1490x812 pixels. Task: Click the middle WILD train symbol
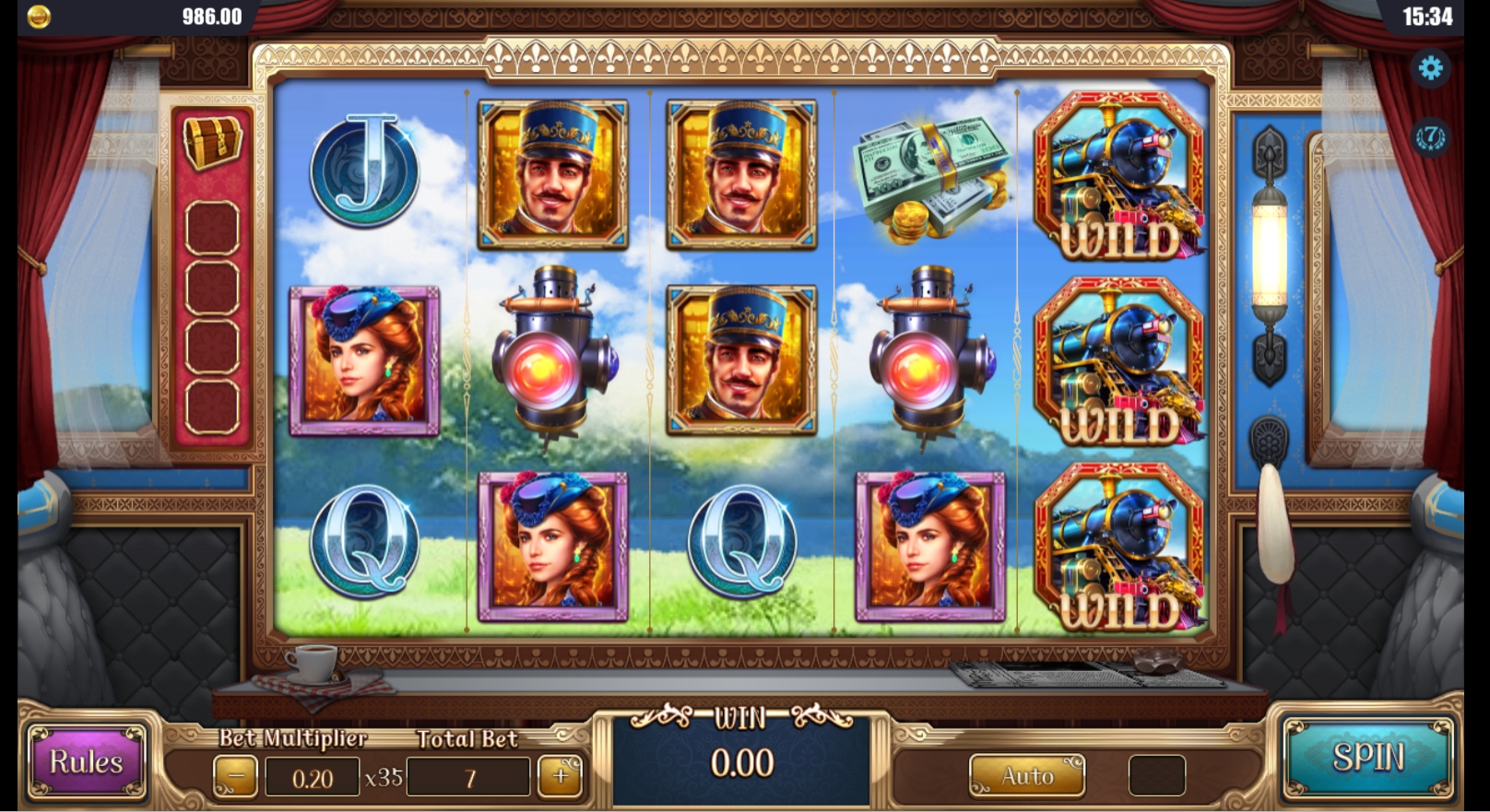pos(1118,361)
